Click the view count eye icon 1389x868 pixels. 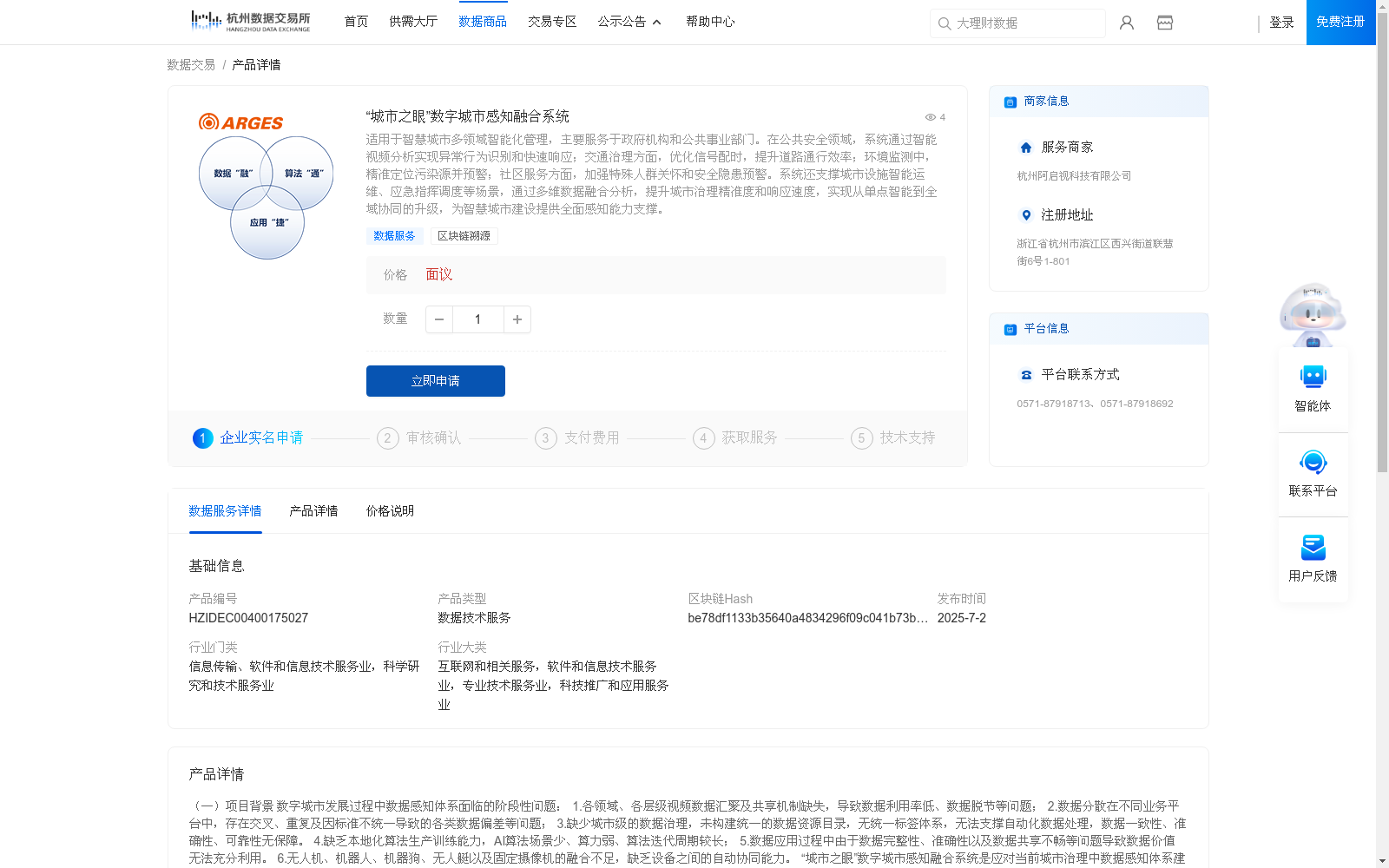930,117
